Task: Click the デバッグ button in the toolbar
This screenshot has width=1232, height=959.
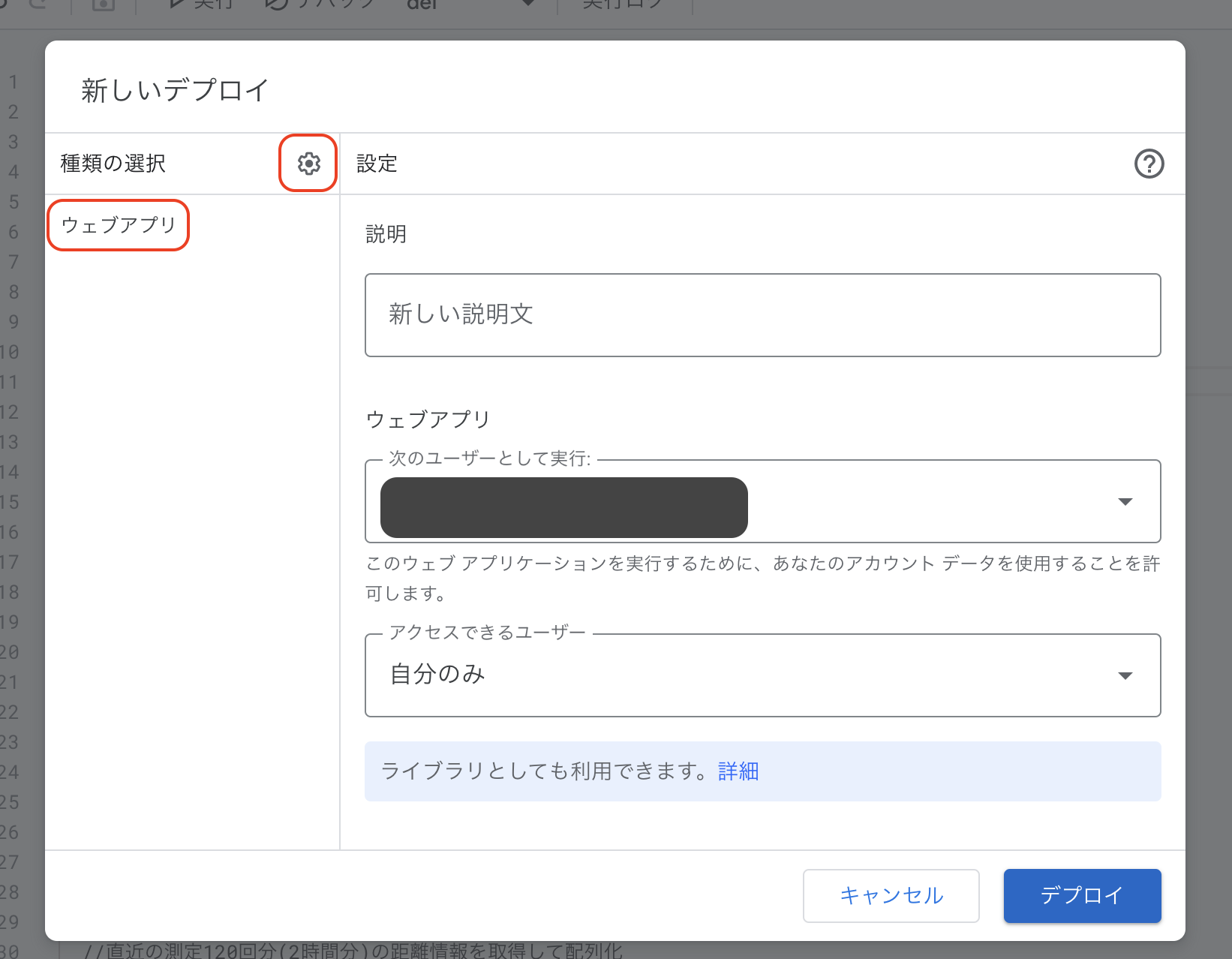Action: pyautogui.click(x=321, y=5)
